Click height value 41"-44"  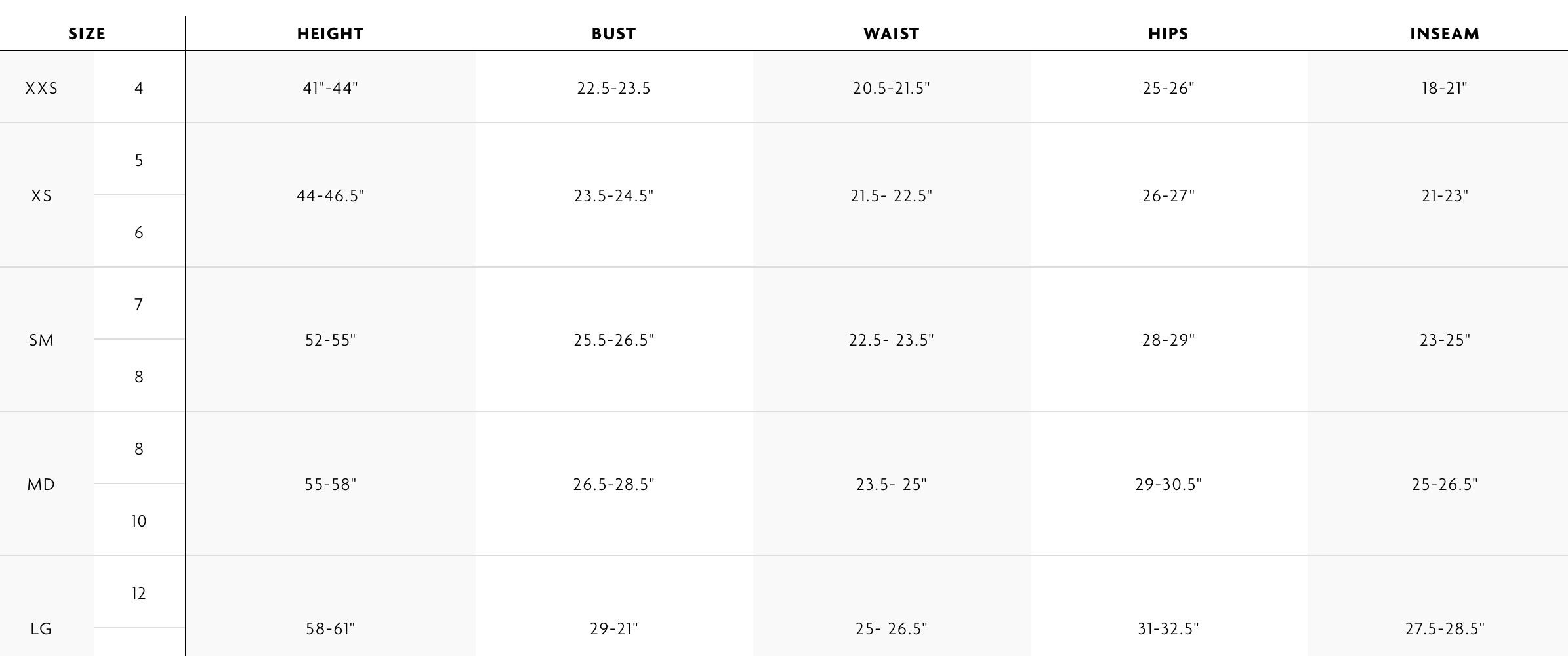330,89
